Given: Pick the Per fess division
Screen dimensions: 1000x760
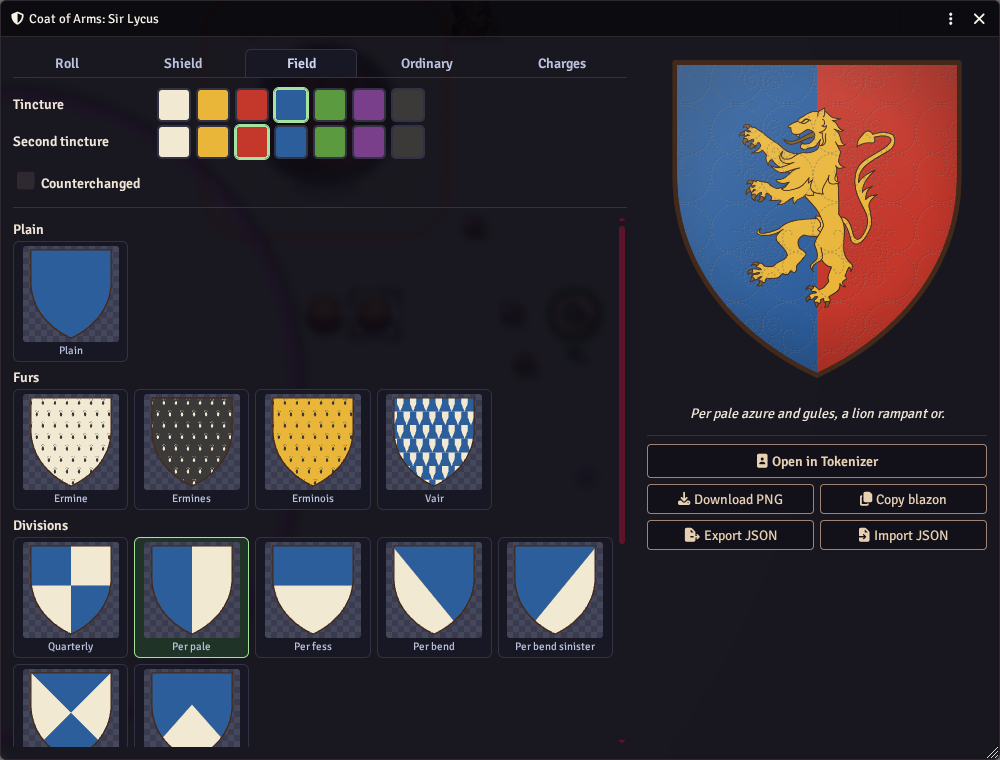Looking at the screenshot, I should pyautogui.click(x=312, y=597).
